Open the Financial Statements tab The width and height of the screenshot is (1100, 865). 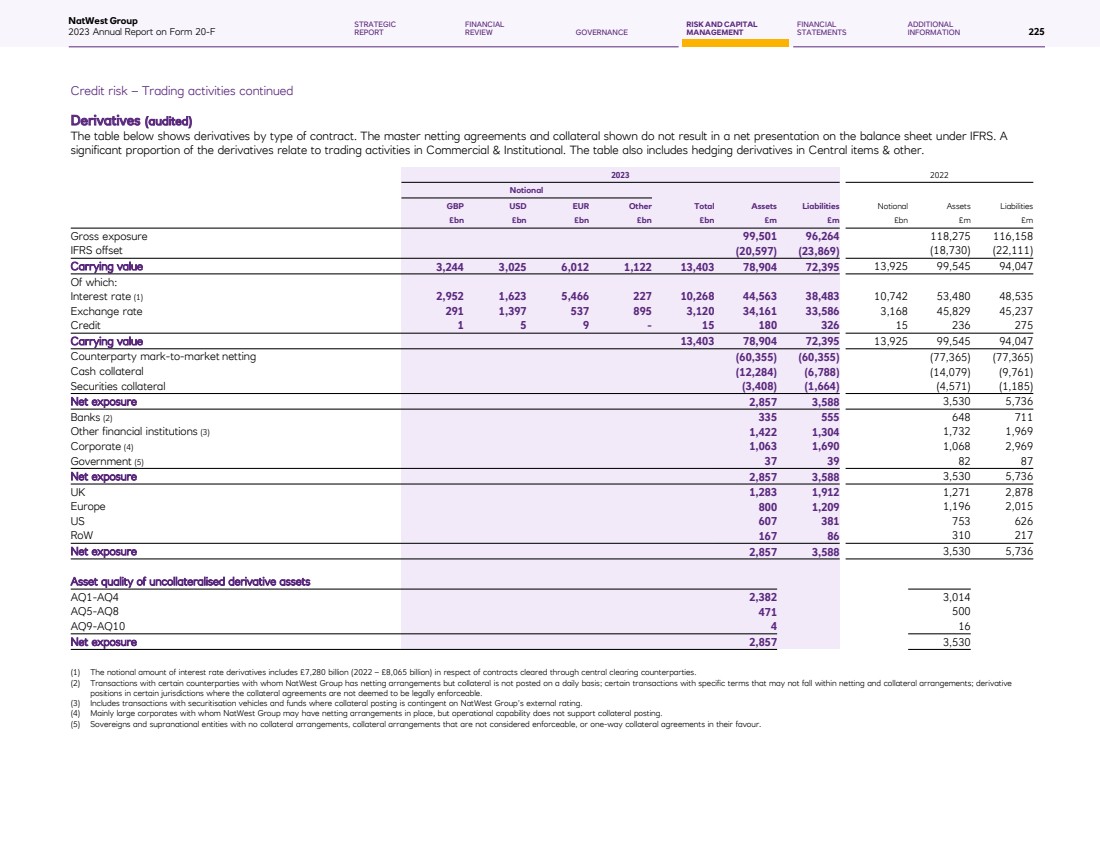(x=821, y=28)
